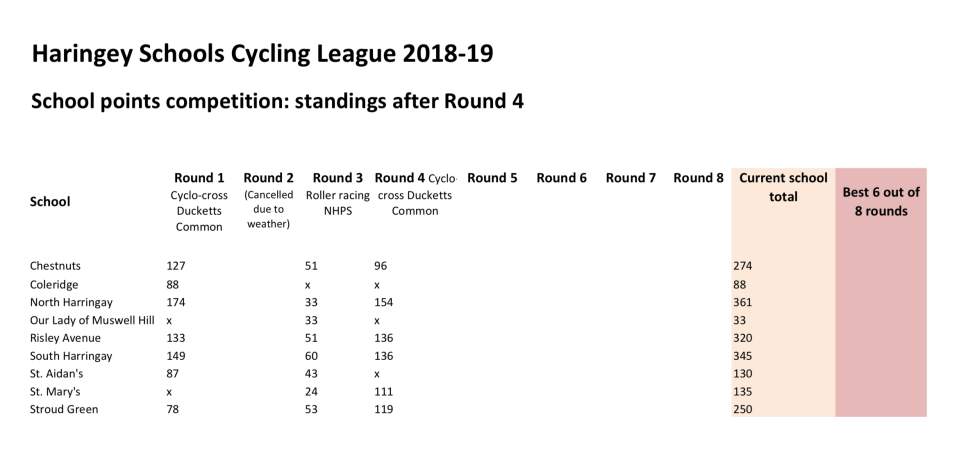Click the Round 2 cancelled header
The width and height of the screenshot is (959, 469).
268,201
